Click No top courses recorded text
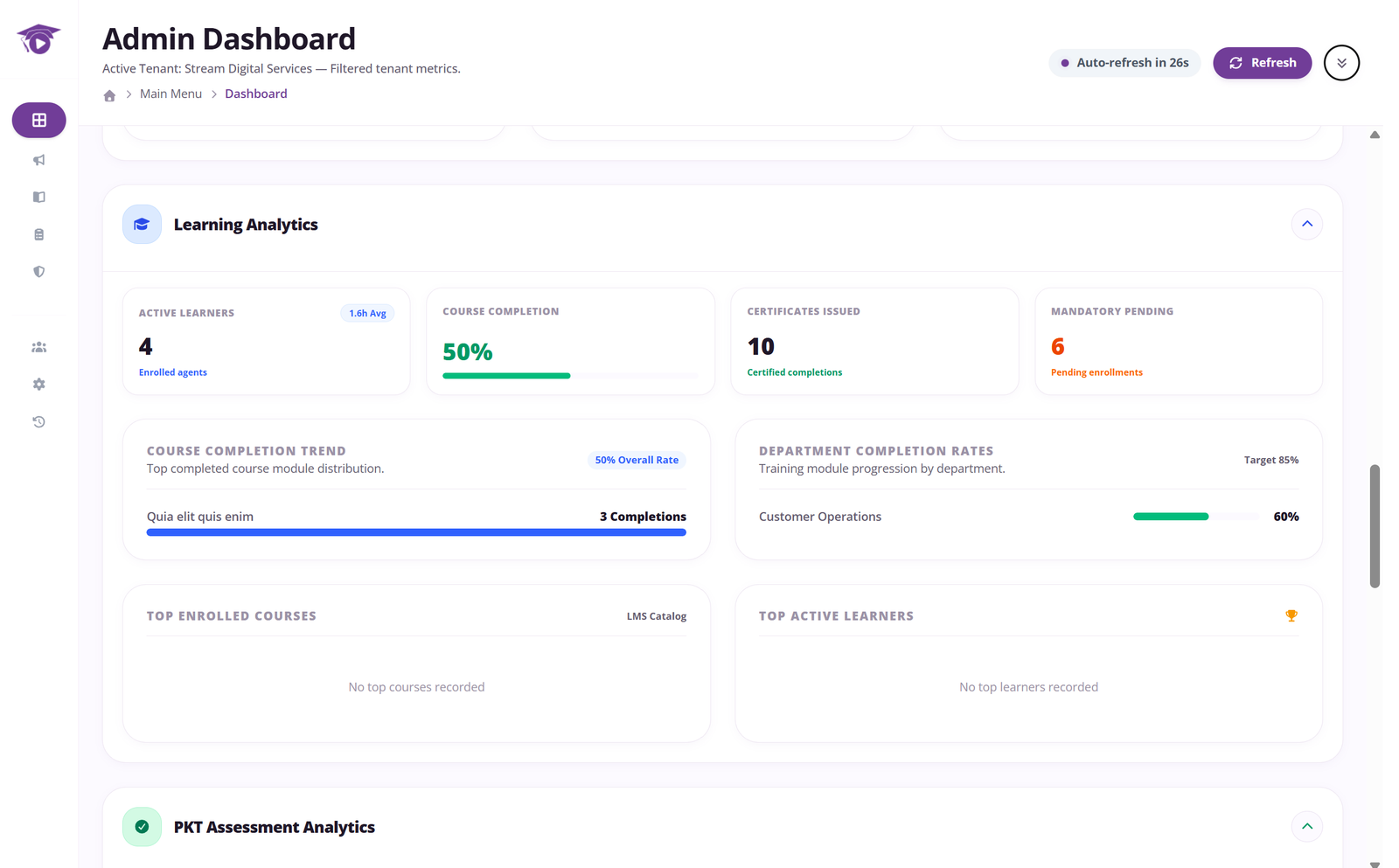Viewport: 1399px width, 868px height. point(416,687)
